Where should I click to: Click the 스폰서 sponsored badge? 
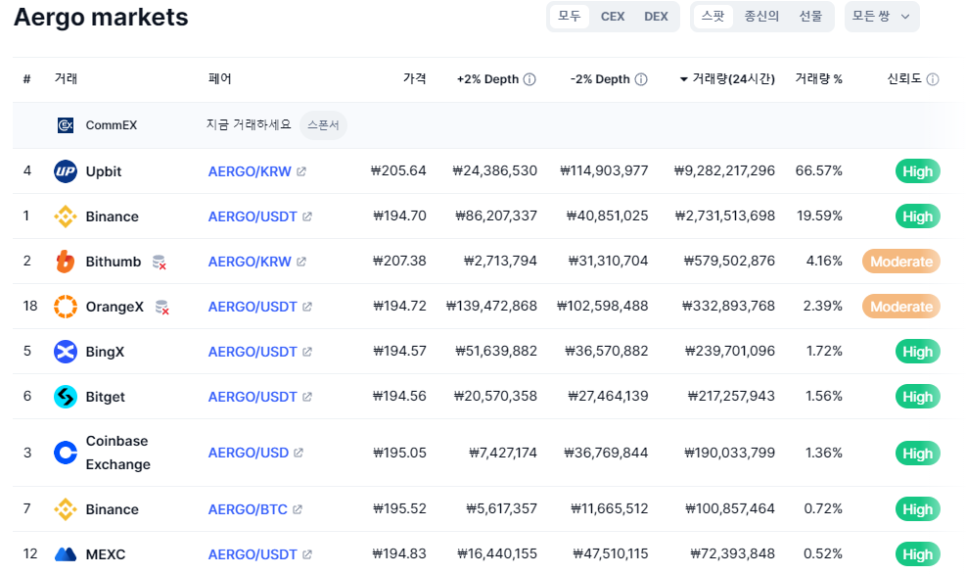pyautogui.click(x=323, y=125)
